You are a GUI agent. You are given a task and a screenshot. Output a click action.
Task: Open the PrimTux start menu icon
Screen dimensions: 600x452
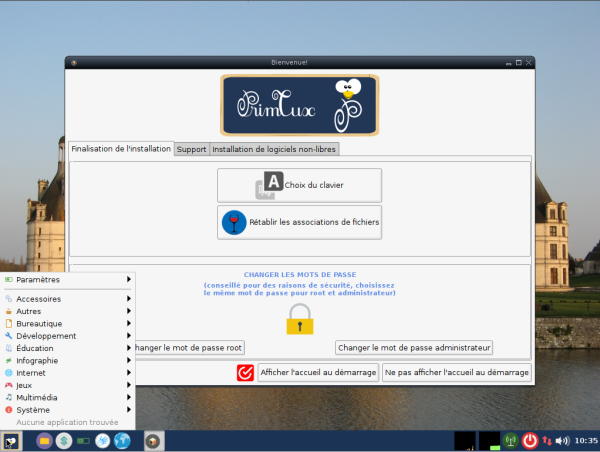click(11, 441)
